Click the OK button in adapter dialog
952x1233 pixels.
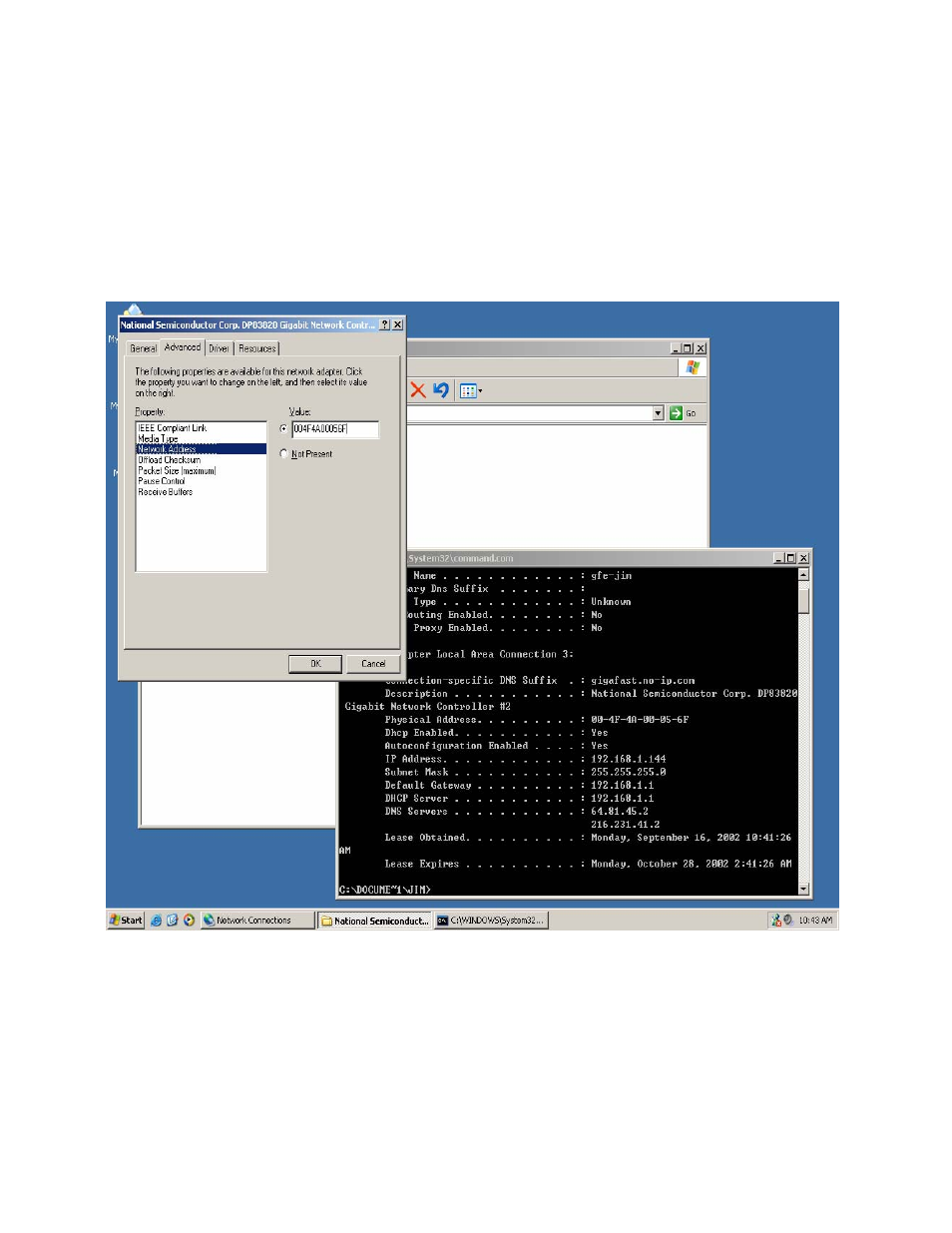tap(315, 664)
